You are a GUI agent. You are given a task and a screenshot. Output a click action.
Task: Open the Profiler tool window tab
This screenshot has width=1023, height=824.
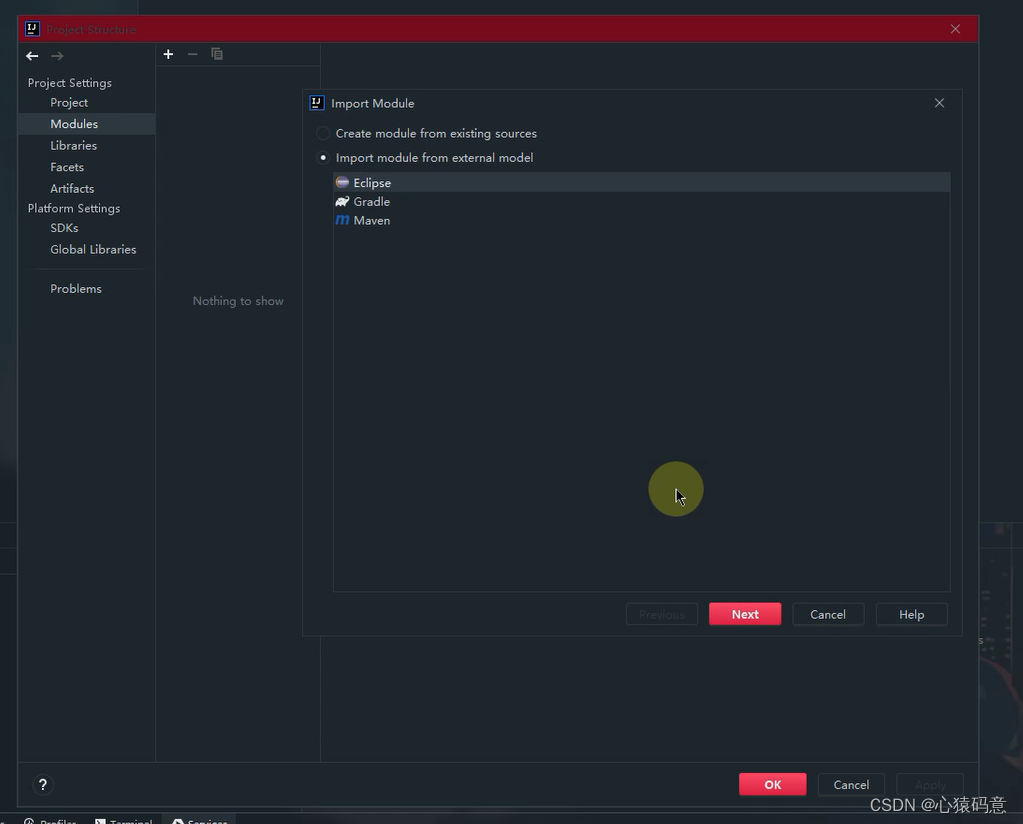pos(50,821)
